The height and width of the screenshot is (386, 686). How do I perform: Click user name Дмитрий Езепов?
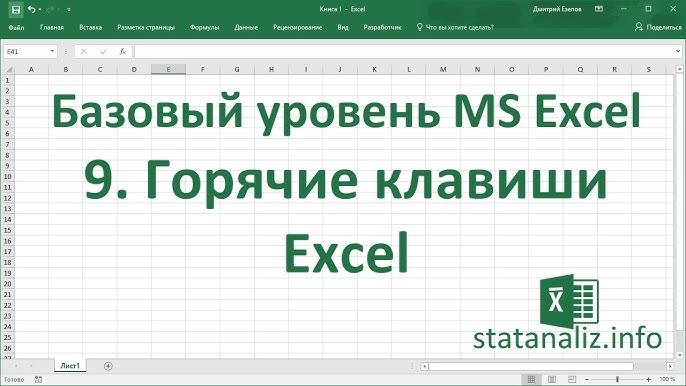tap(557, 9)
